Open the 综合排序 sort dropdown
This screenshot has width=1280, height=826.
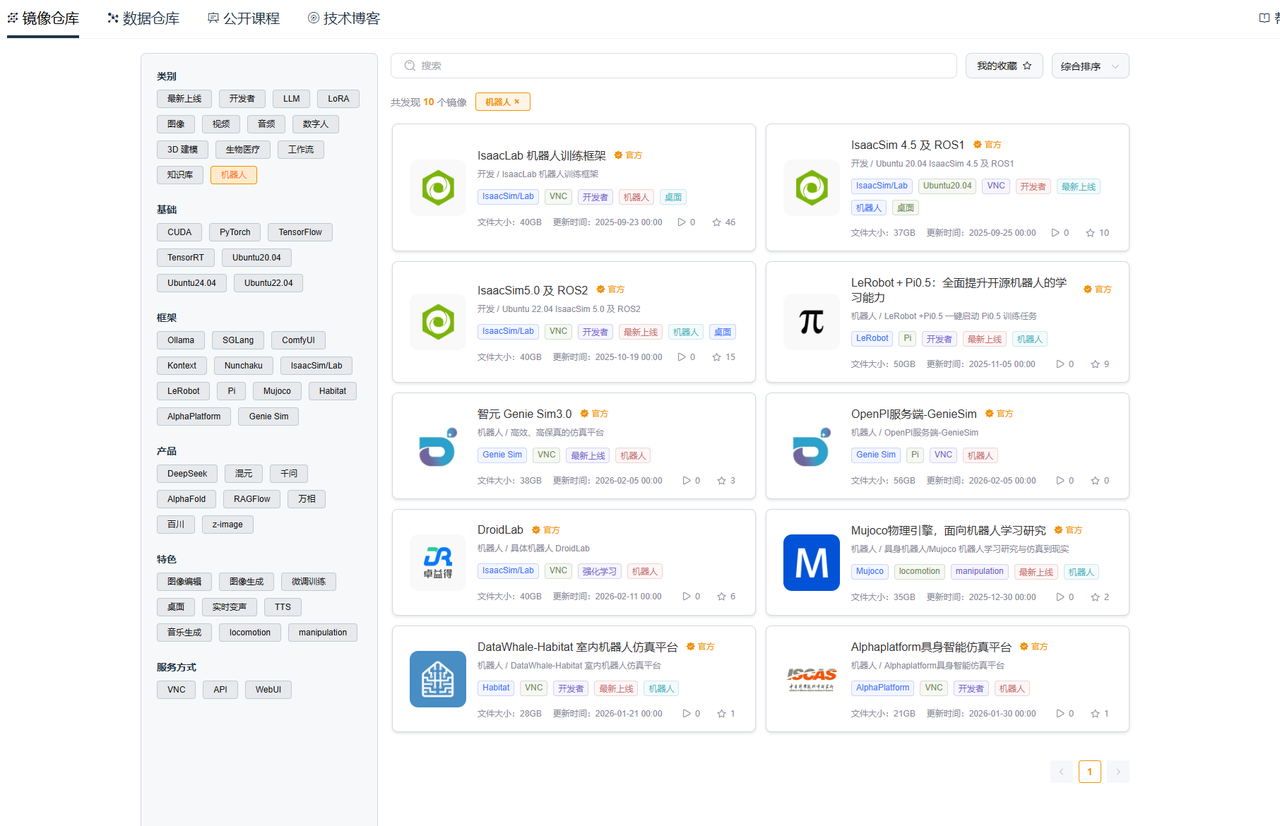click(x=1090, y=66)
